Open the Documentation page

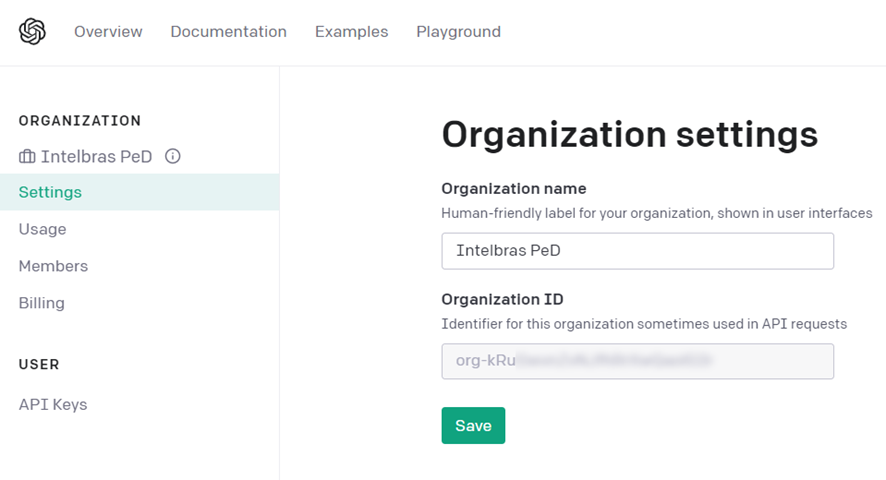228,32
